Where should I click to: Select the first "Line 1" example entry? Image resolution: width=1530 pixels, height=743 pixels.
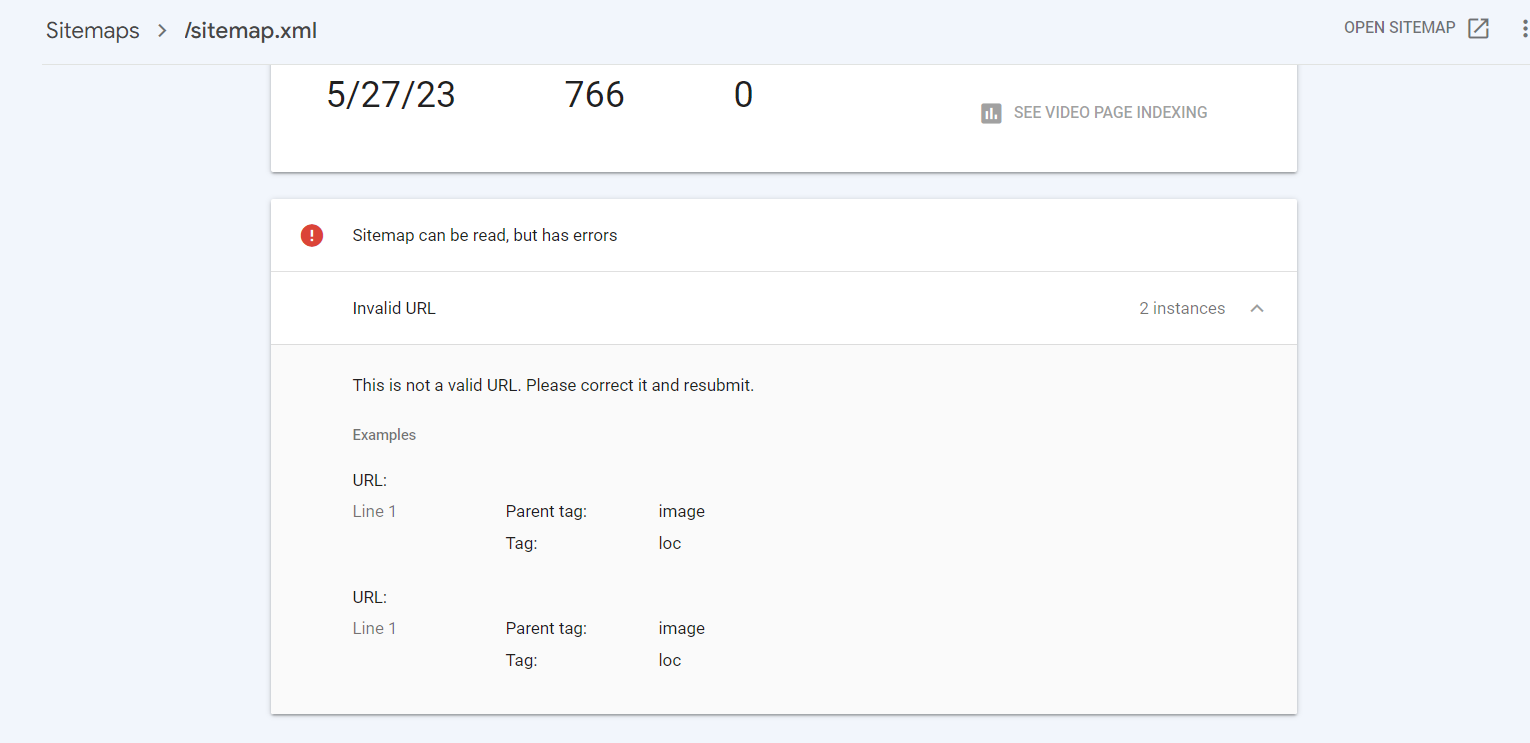tap(374, 511)
